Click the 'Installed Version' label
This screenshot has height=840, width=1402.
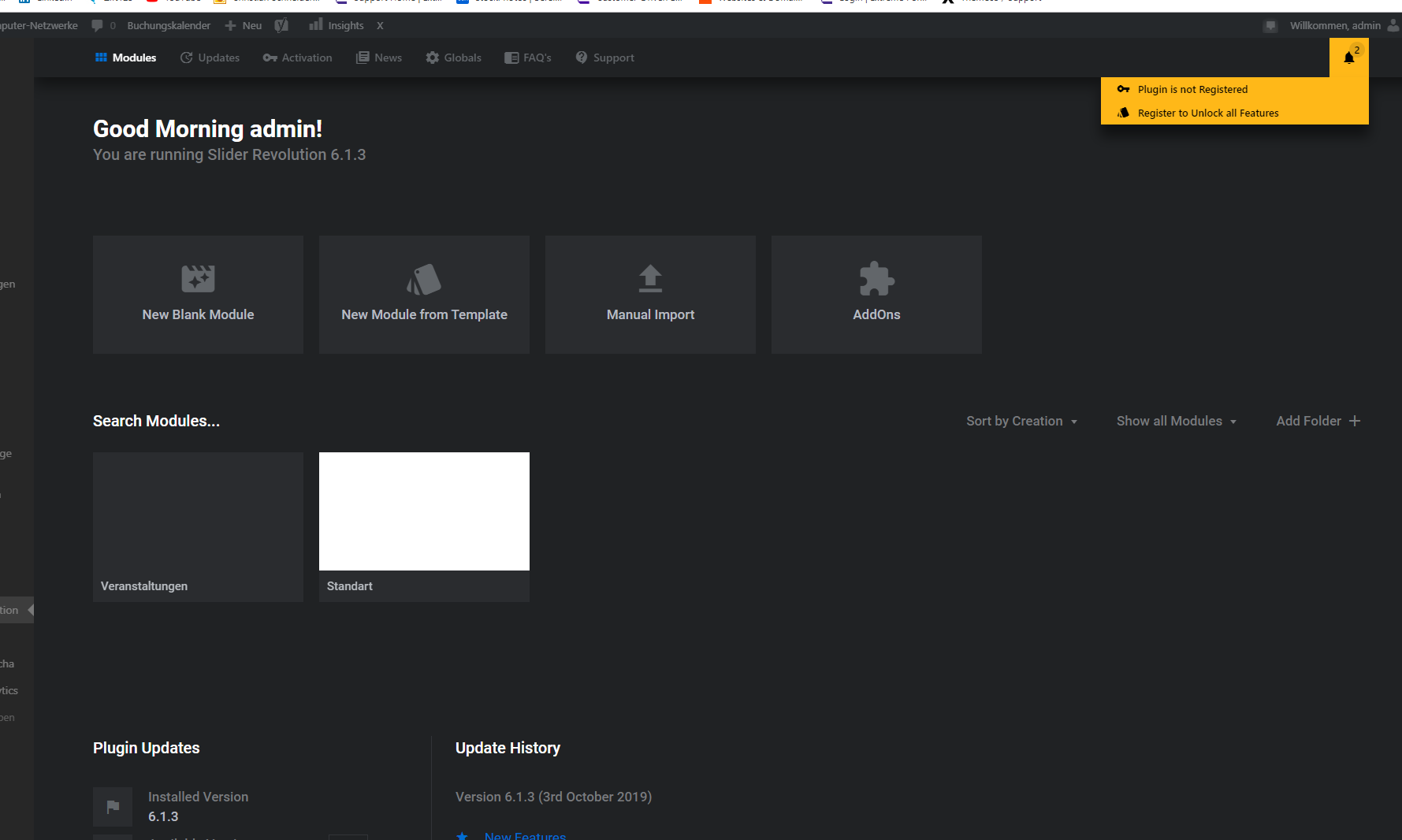coord(198,797)
